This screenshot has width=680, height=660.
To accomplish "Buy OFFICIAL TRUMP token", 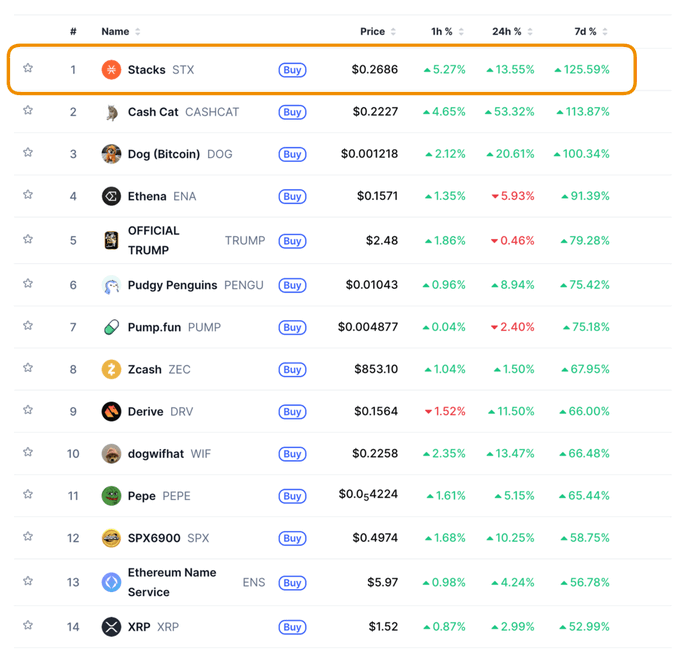I will (x=292, y=241).
